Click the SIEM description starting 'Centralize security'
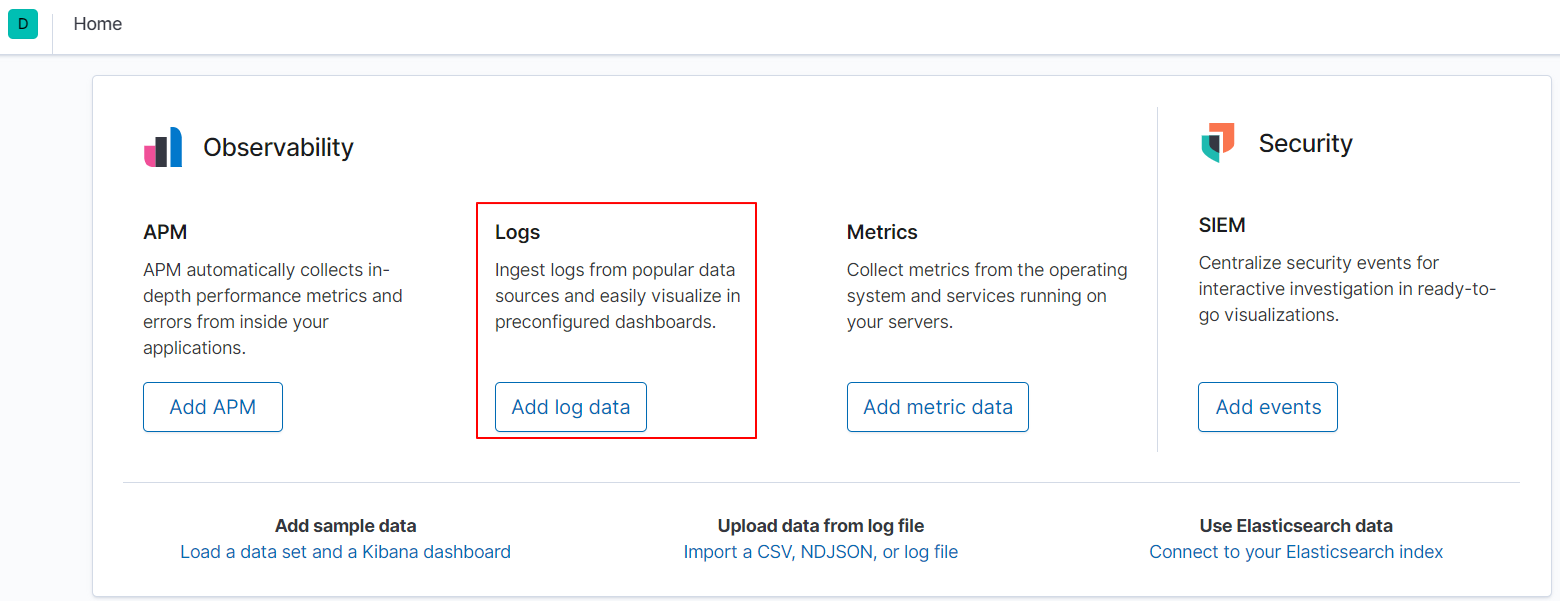The image size is (1560, 601). (1347, 289)
